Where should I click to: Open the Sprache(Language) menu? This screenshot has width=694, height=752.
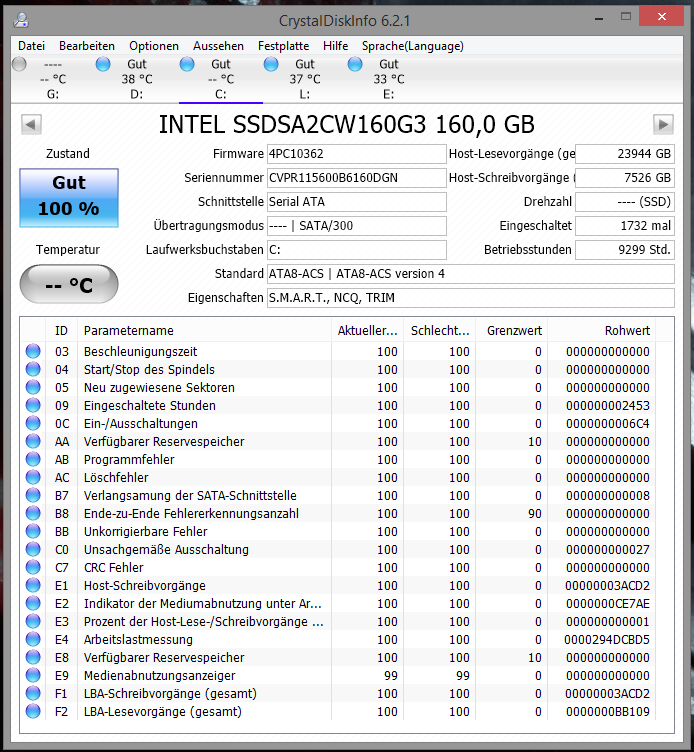tap(412, 46)
